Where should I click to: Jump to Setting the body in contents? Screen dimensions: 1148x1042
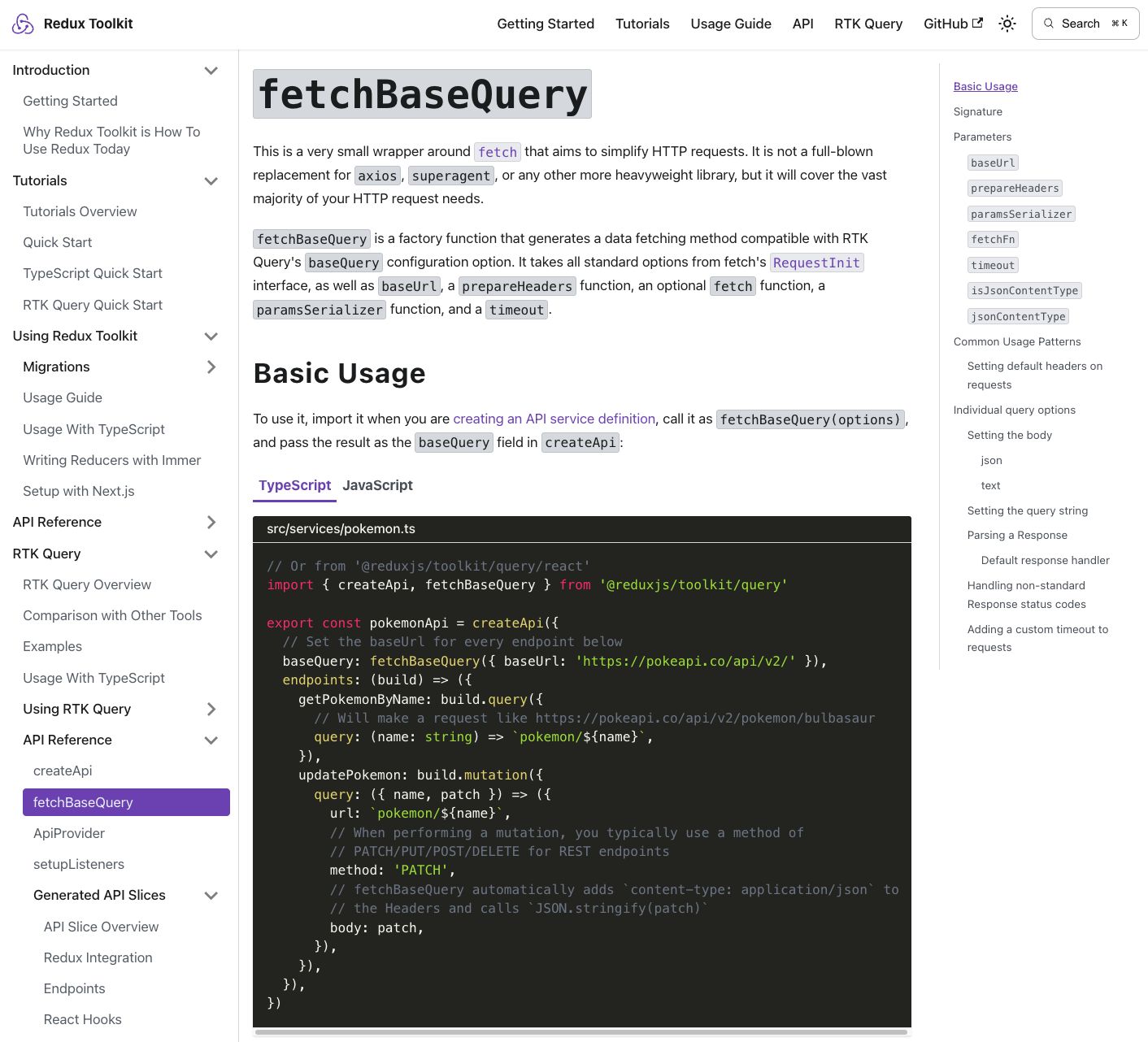(1010, 435)
